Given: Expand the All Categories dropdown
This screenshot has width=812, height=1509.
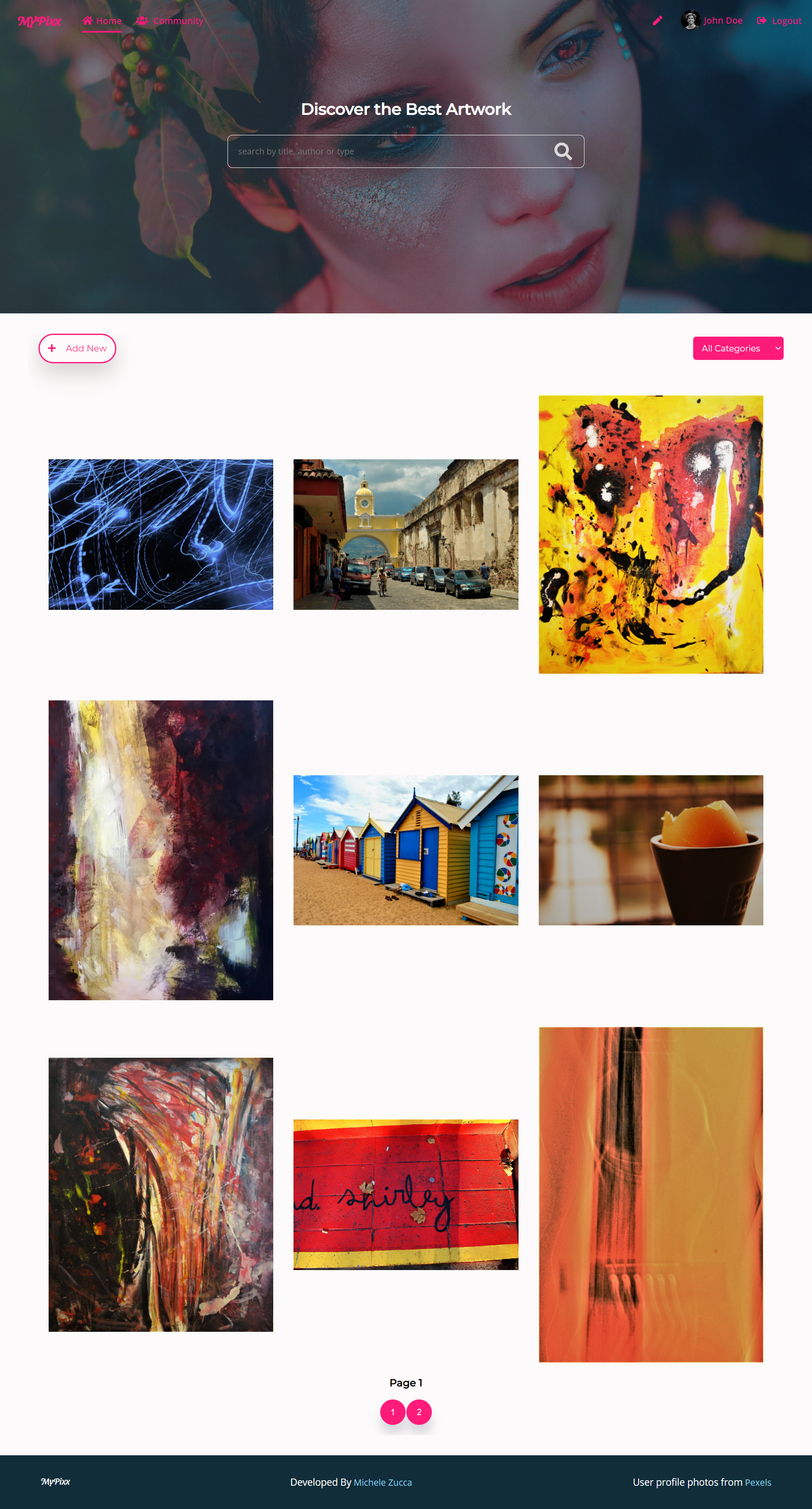Looking at the screenshot, I should 737,348.
